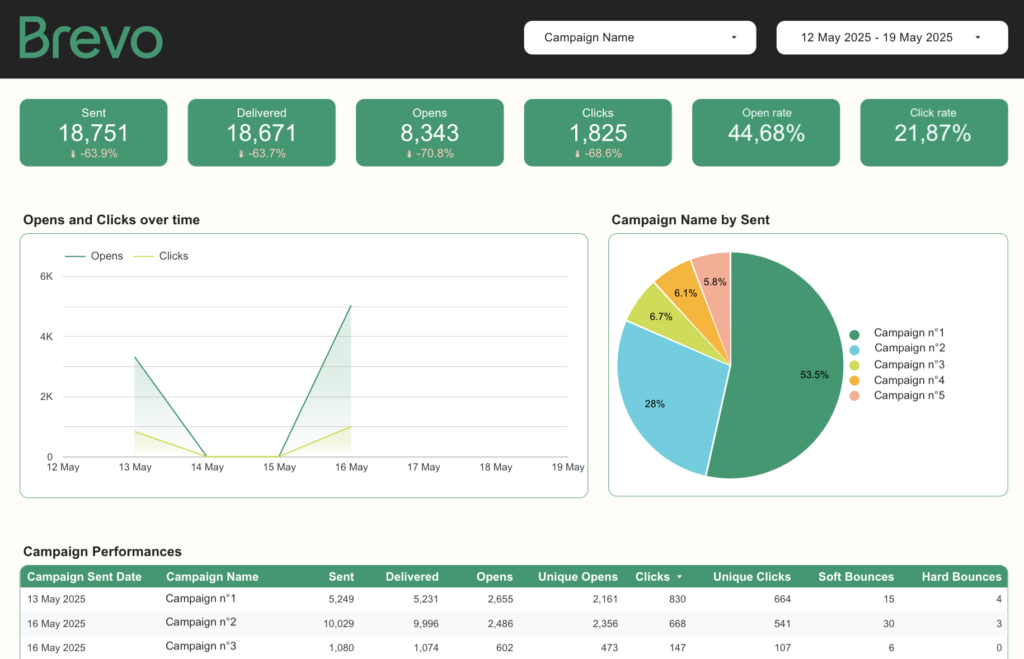Click the Sent scorecard down-arrow indicator

click(73, 154)
